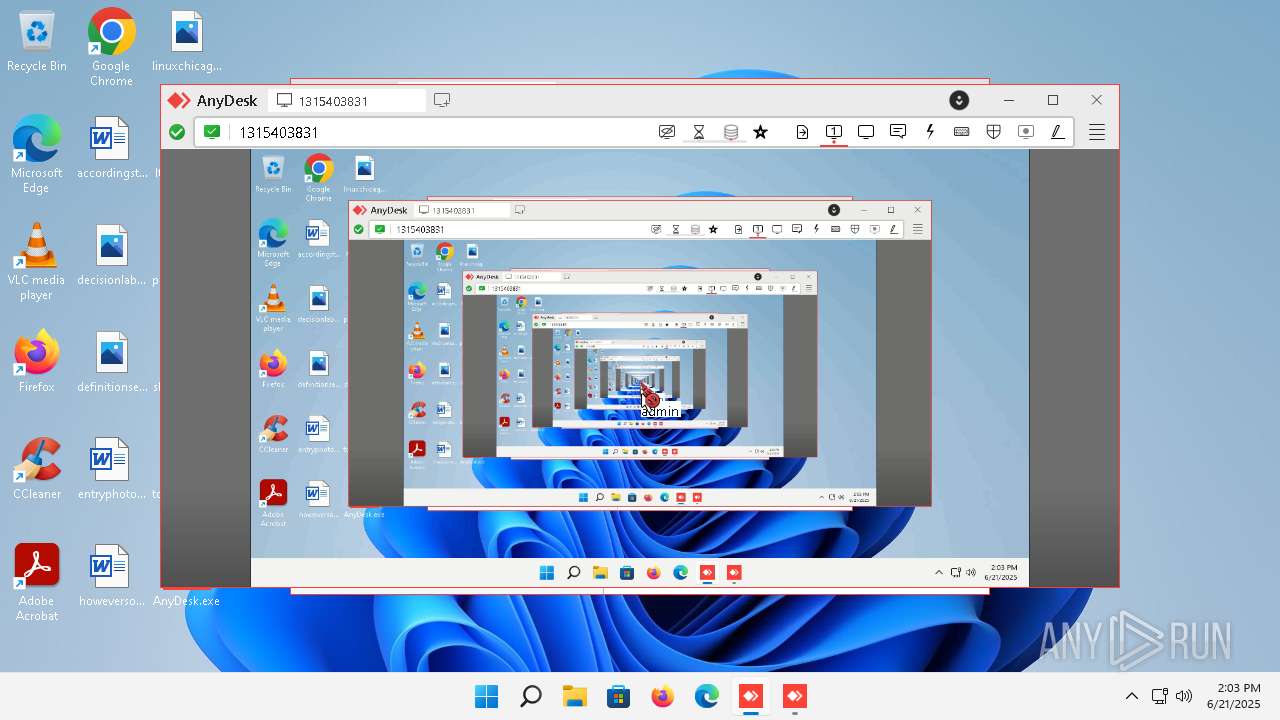Open keyboard settings icon in AnyDesk toolbar
1280x720 pixels.
(962, 132)
